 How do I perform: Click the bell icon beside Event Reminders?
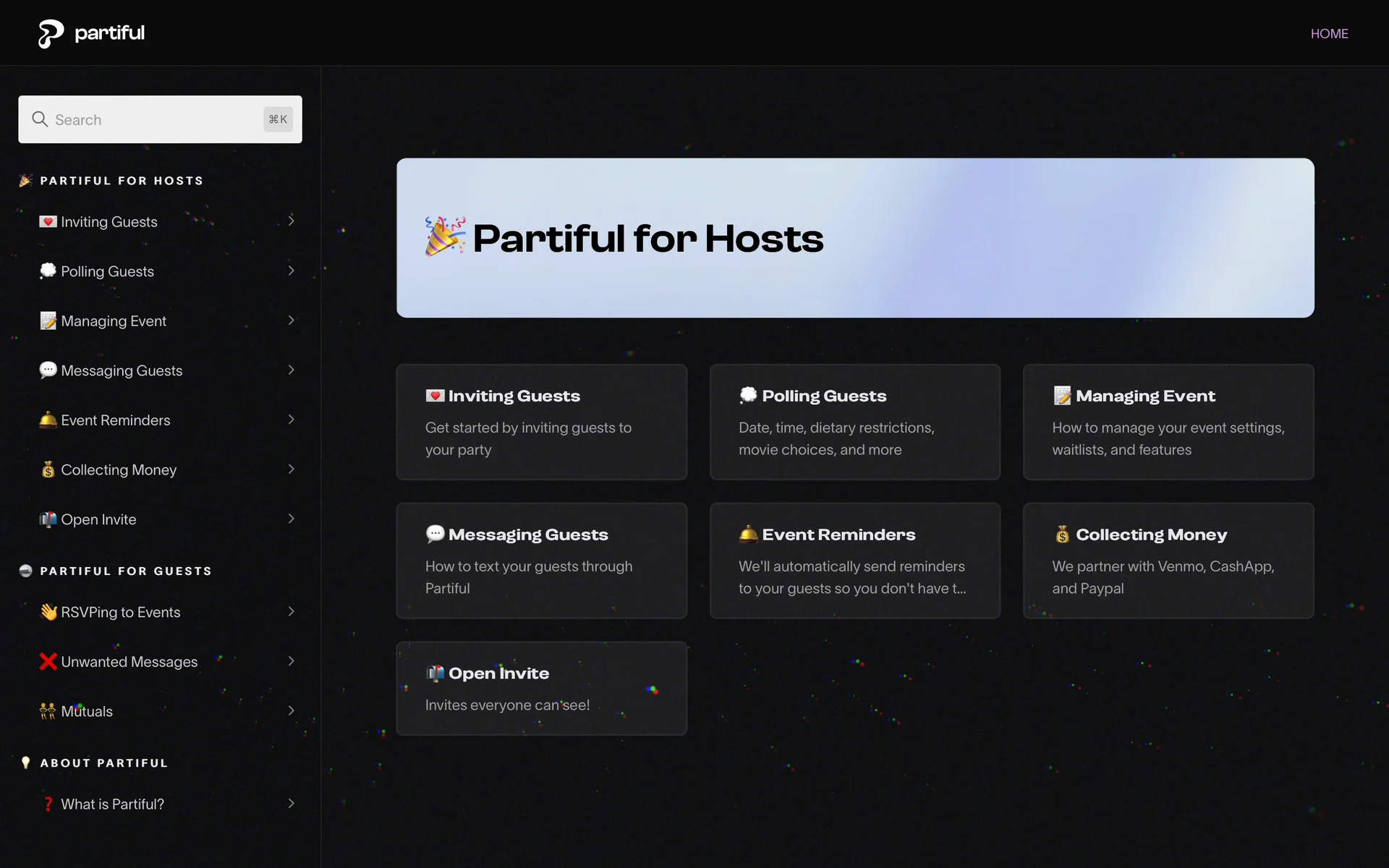[48, 420]
